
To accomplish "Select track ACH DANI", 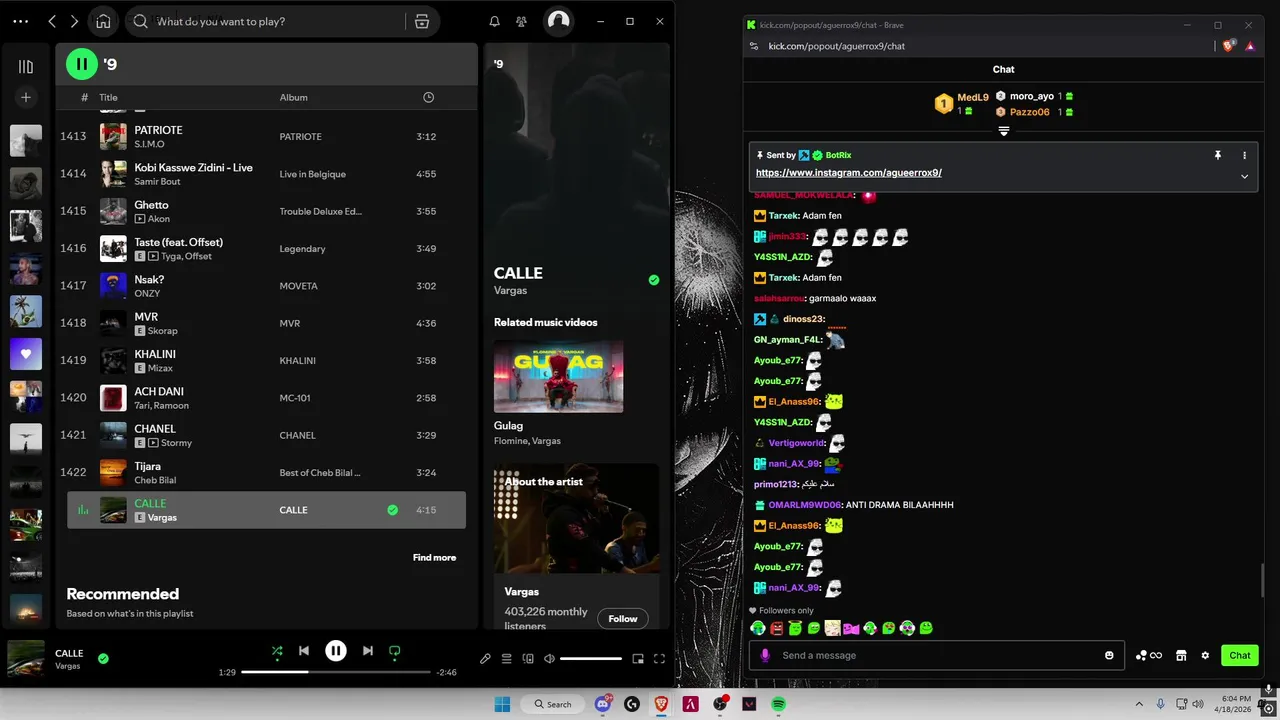I will click(x=266, y=398).
